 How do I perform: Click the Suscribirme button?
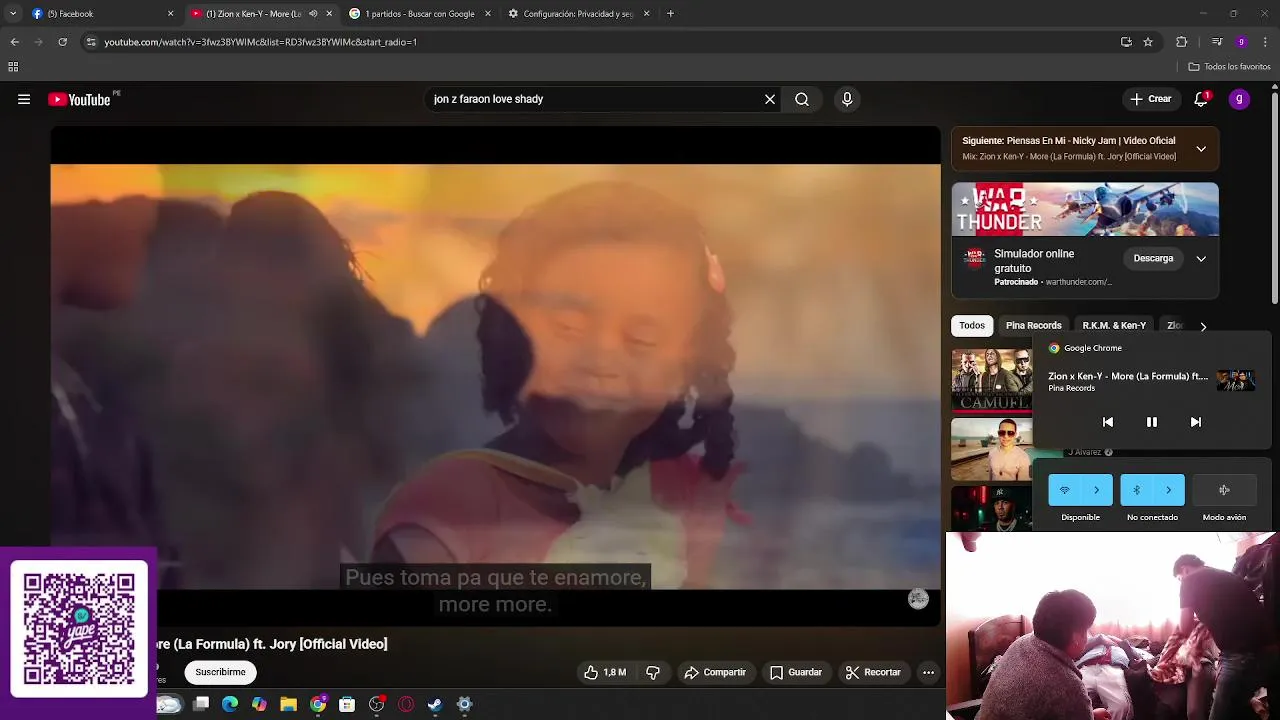click(220, 672)
